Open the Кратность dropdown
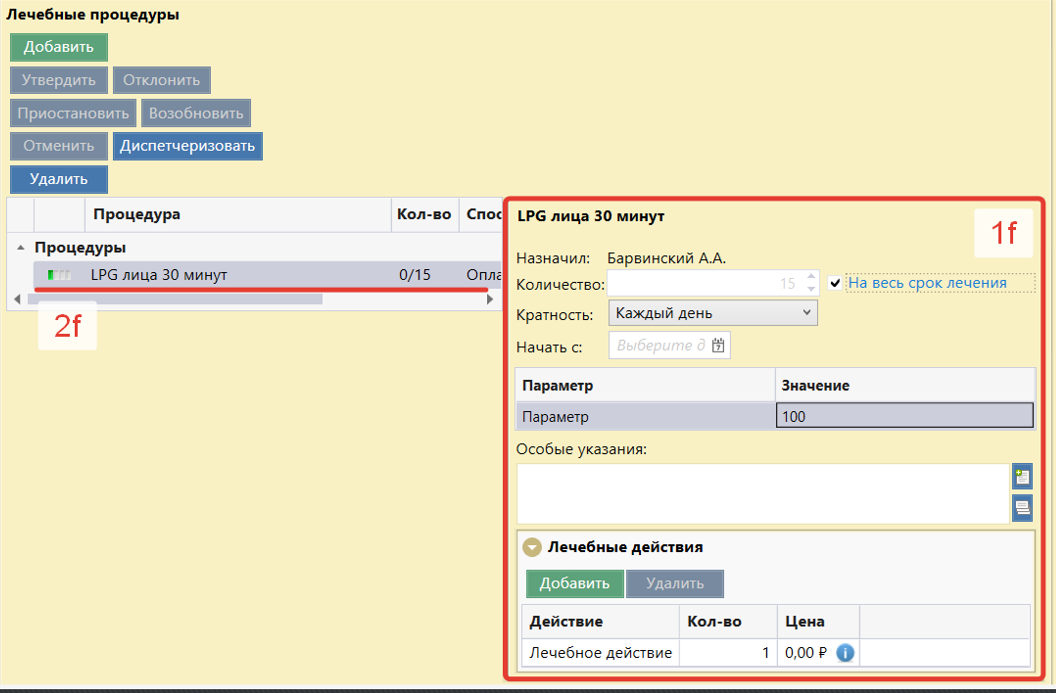The width and height of the screenshot is (1056, 693). pos(712,313)
